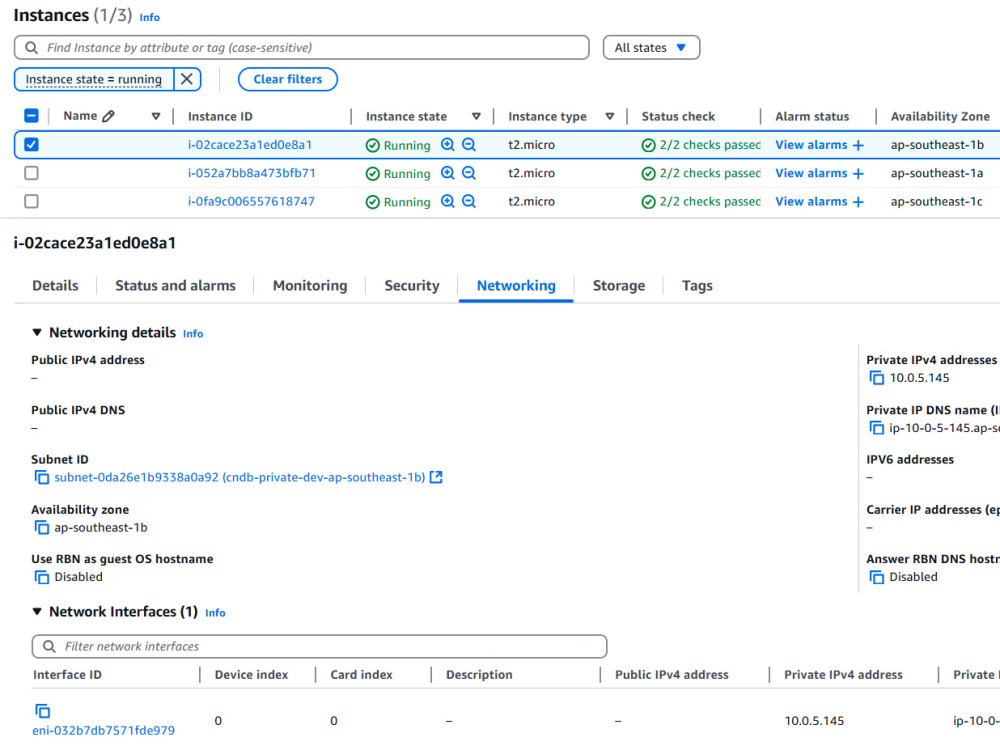Image resolution: width=1000 pixels, height=750 pixels.
Task: Check instance i-0fa9c006557618747 checkbox
Action: (x=31, y=202)
